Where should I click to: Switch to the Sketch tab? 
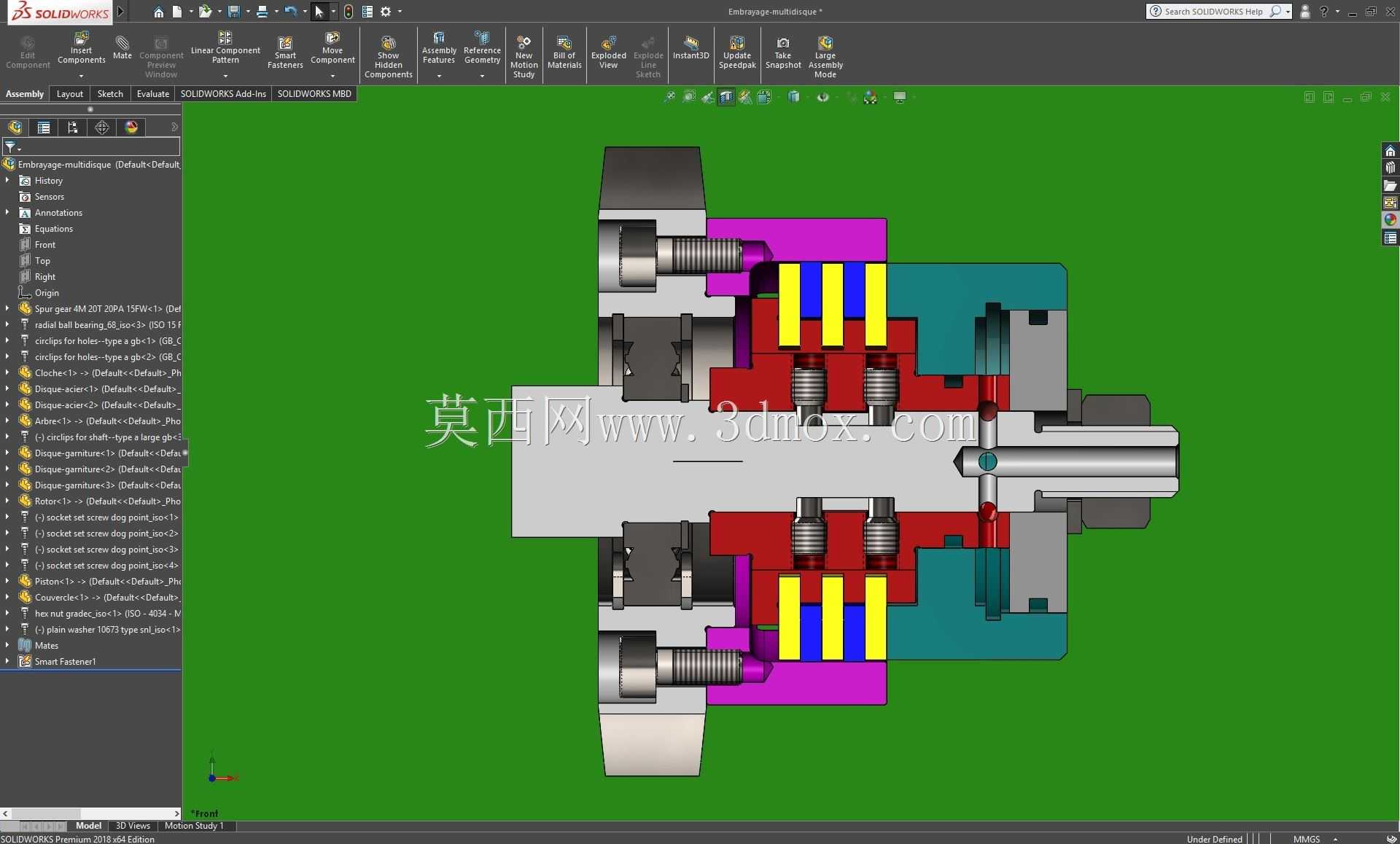110,94
